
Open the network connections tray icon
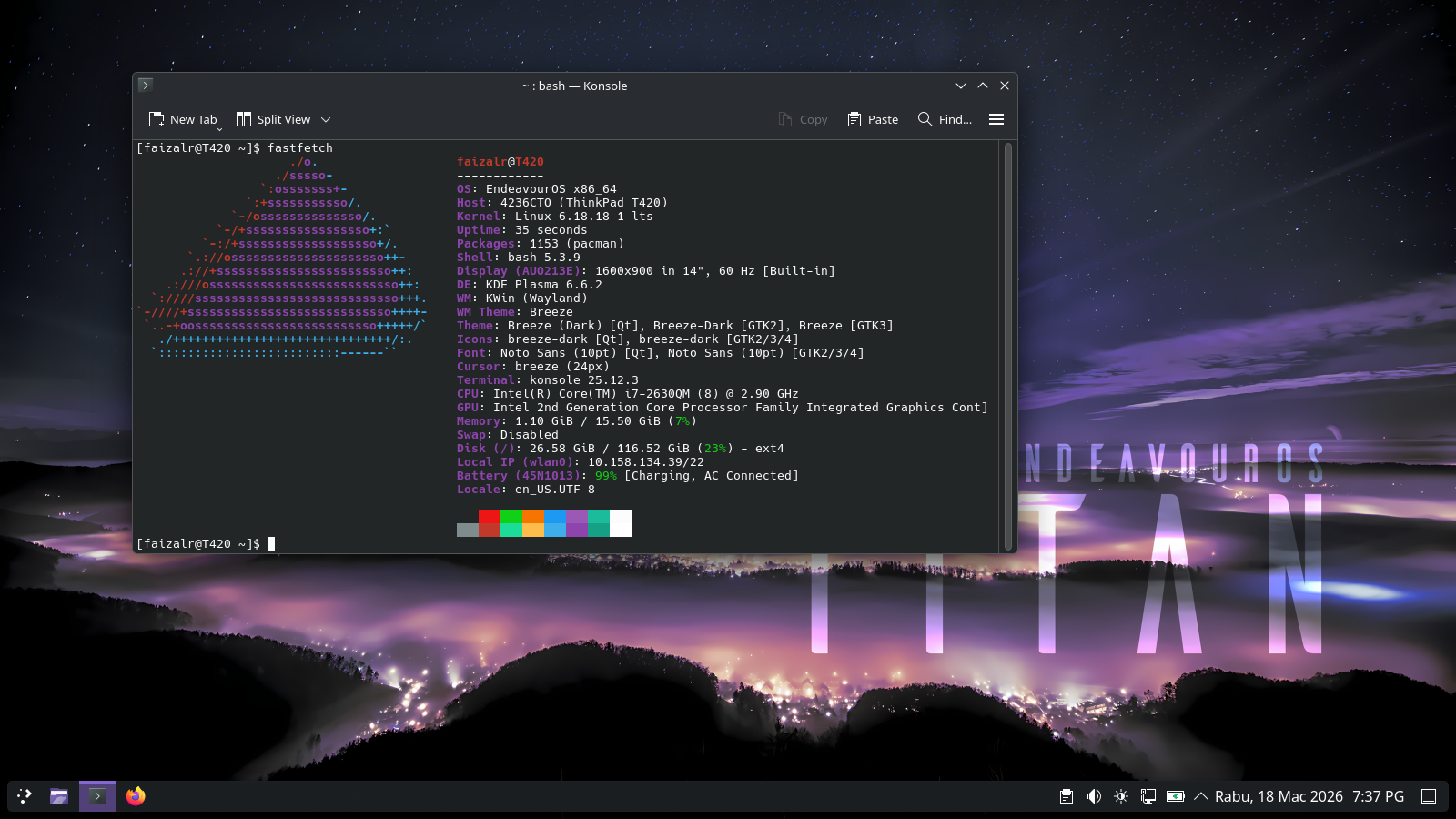(1148, 796)
